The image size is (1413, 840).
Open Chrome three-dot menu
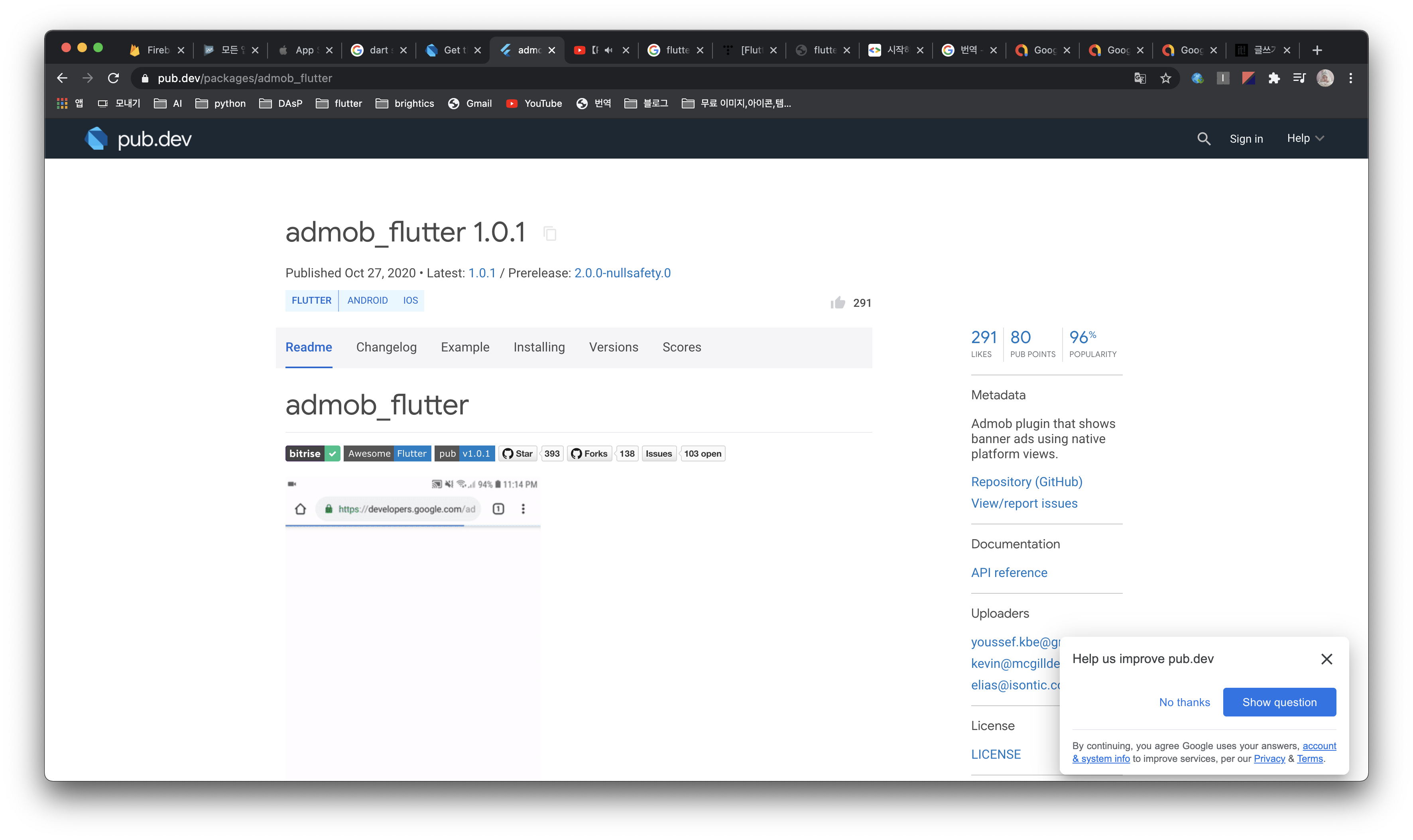[x=1351, y=78]
